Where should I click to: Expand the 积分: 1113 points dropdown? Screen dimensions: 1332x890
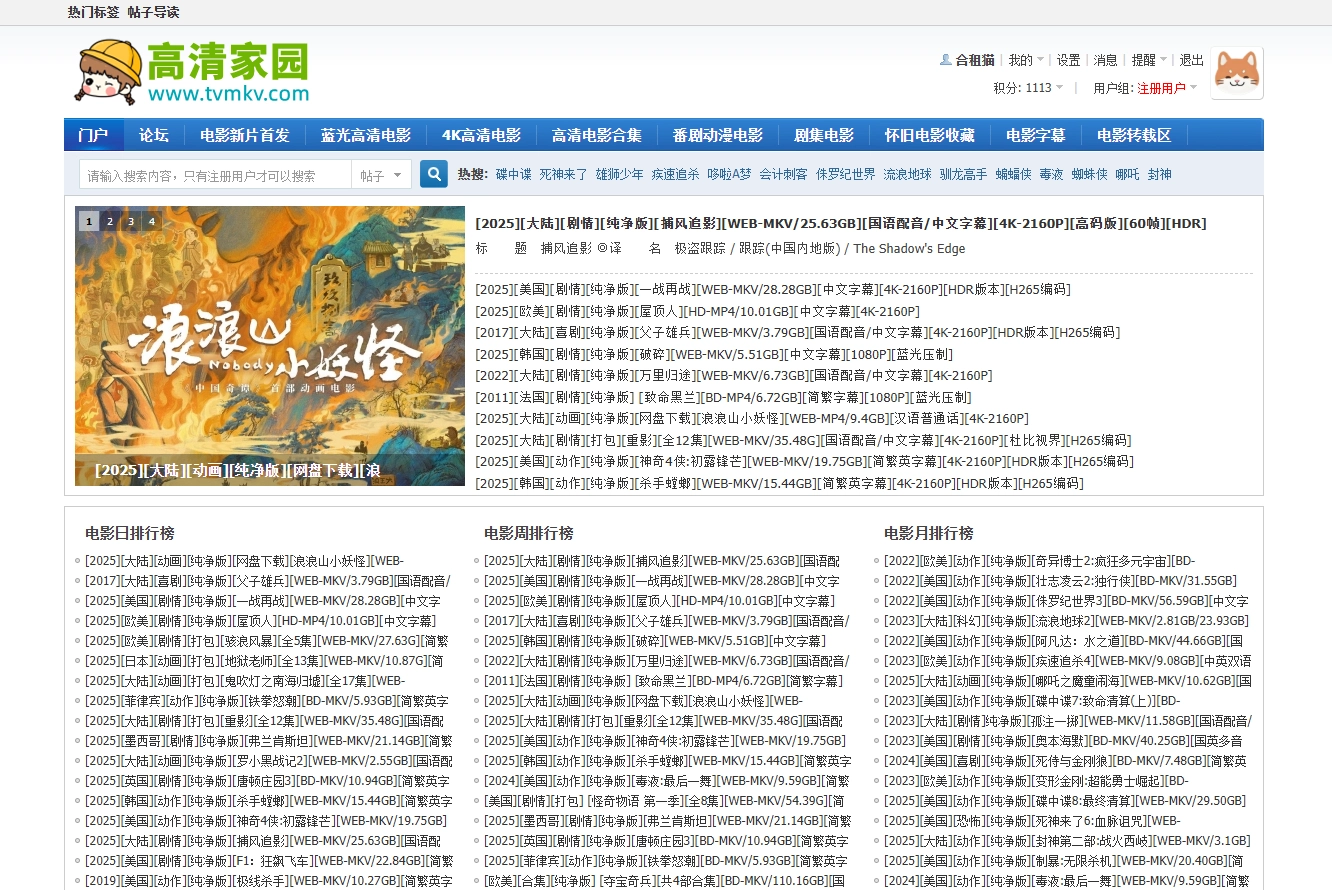coord(1028,88)
